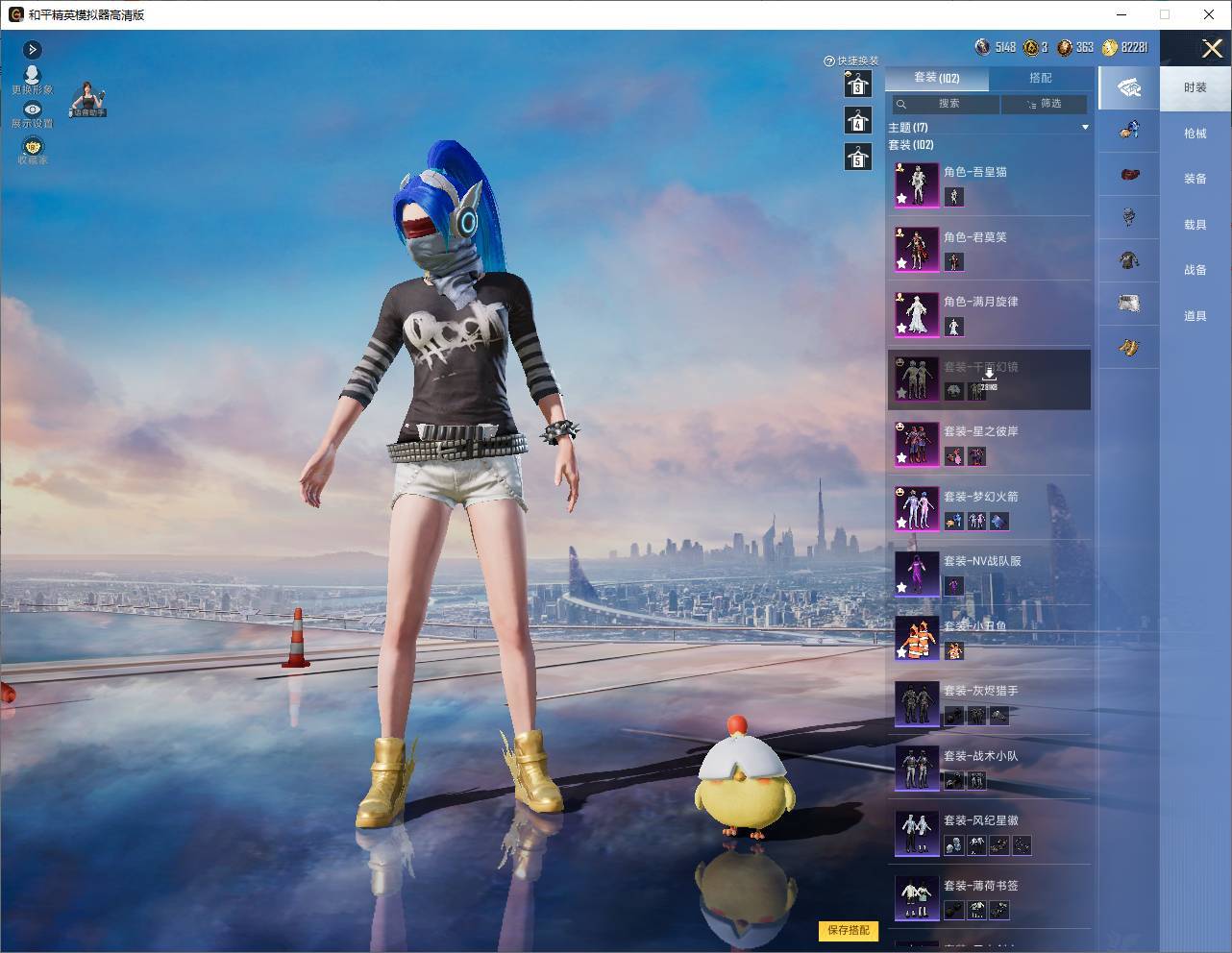Select the hat category icon in sidebar

point(1129,174)
